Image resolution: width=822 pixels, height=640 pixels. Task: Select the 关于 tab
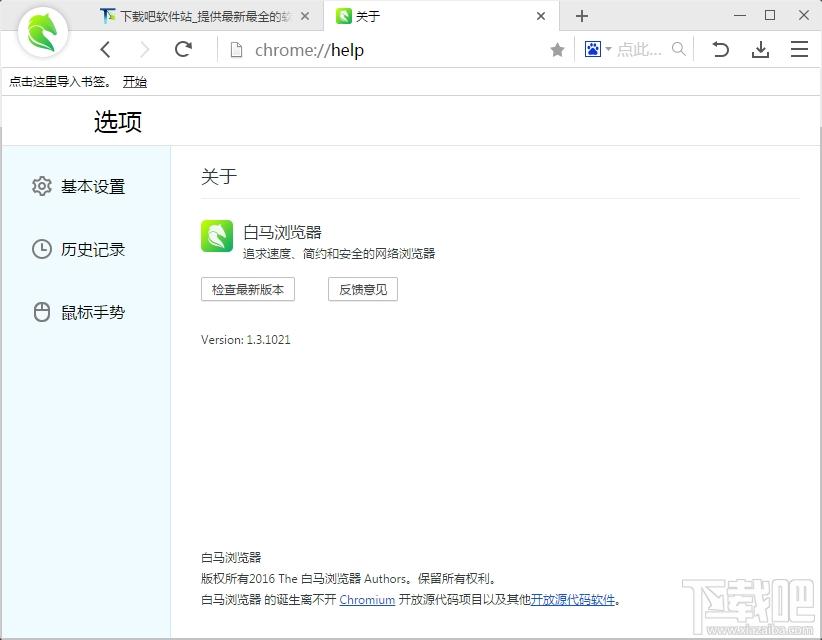pyautogui.click(x=441, y=16)
